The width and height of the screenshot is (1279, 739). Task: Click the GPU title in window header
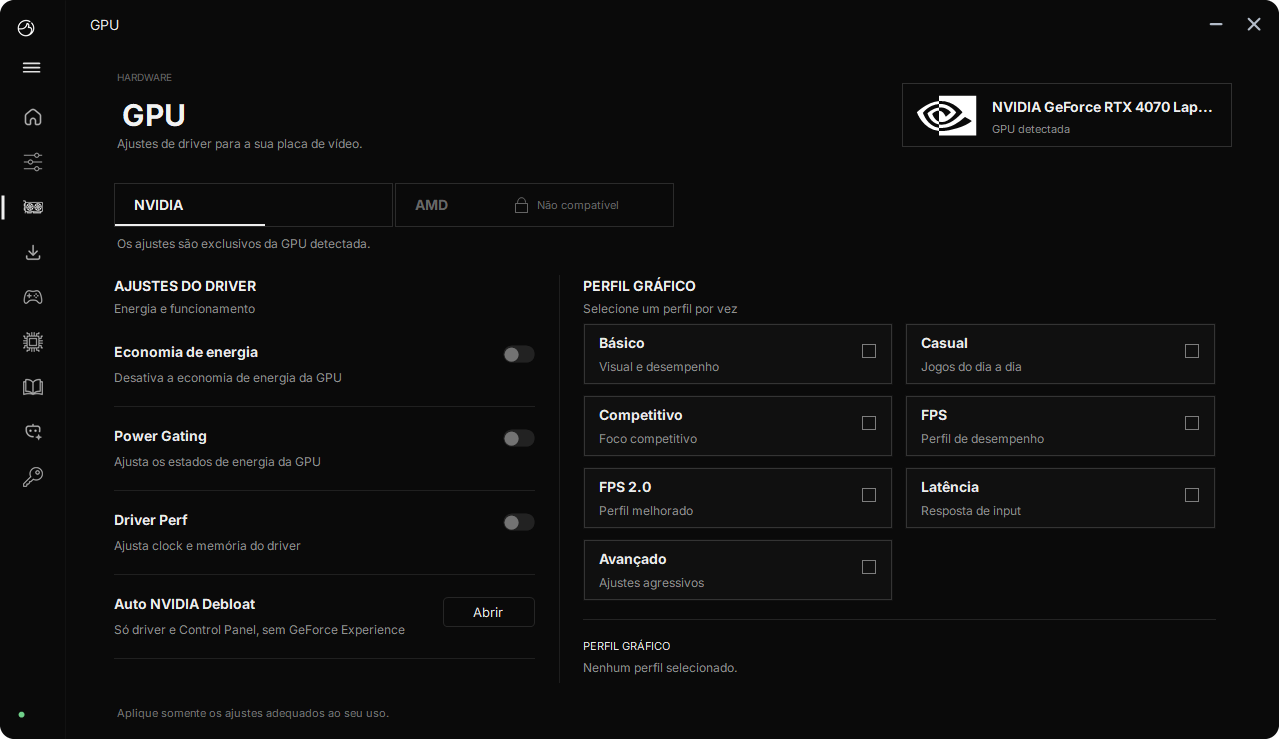(x=104, y=25)
